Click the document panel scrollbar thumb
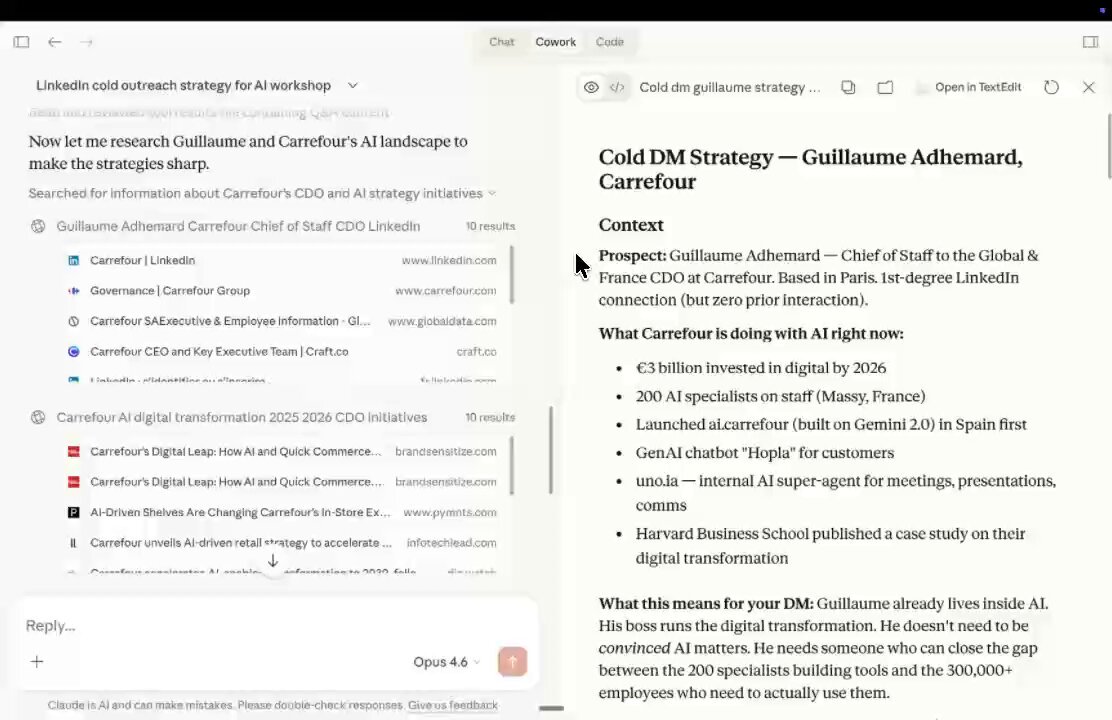The width and height of the screenshot is (1112, 720). click(x=1108, y=146)
